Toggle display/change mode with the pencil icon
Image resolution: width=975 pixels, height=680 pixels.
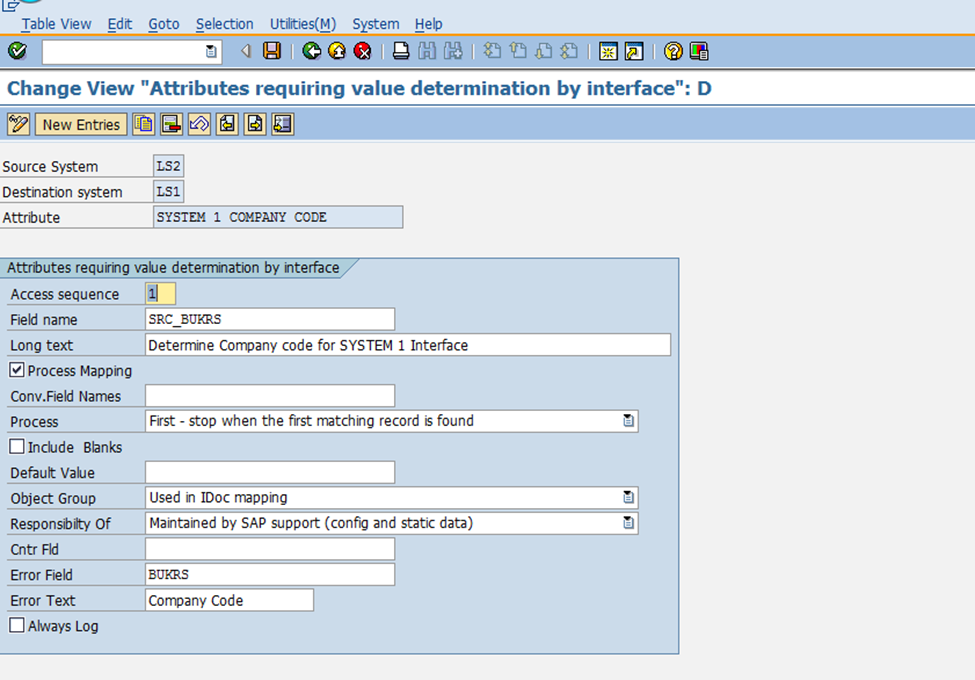pos(17,123)
